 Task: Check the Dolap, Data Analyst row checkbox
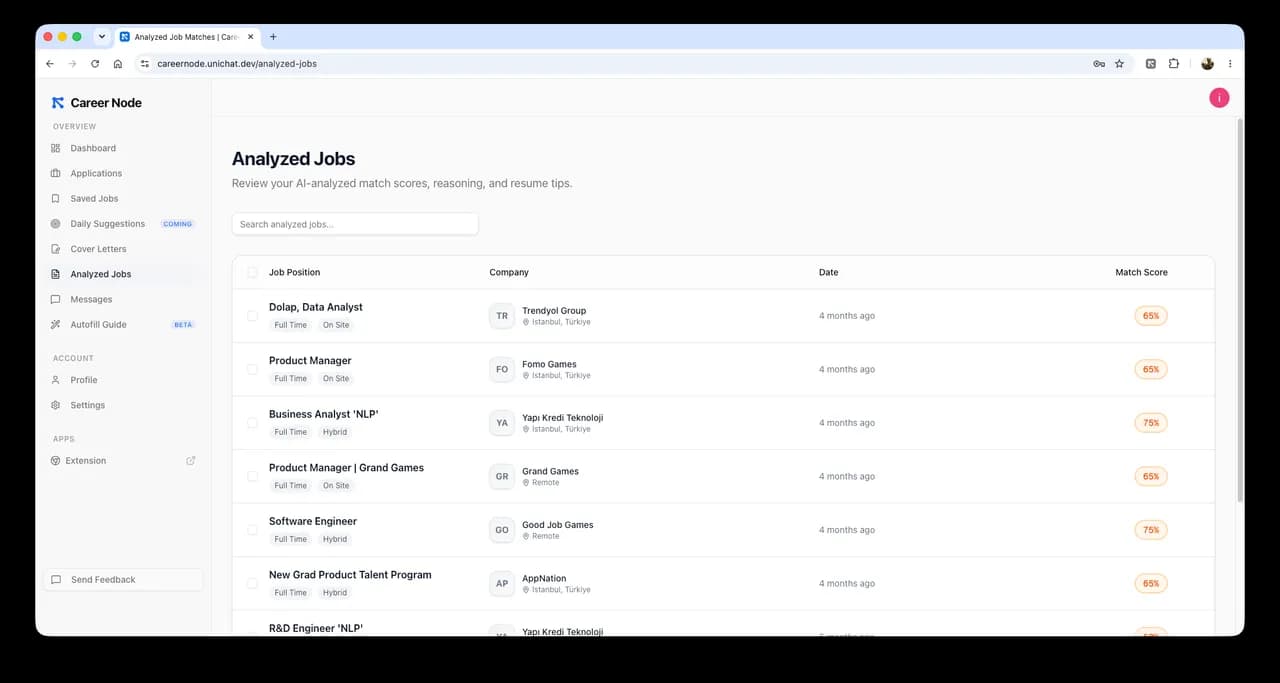click(x=252, y=316)
